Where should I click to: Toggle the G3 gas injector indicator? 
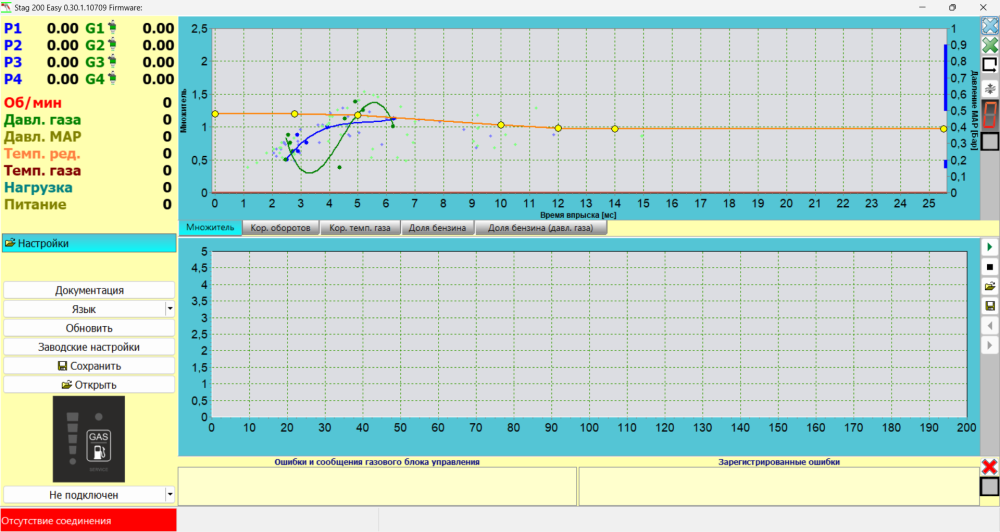pos(113,61)
